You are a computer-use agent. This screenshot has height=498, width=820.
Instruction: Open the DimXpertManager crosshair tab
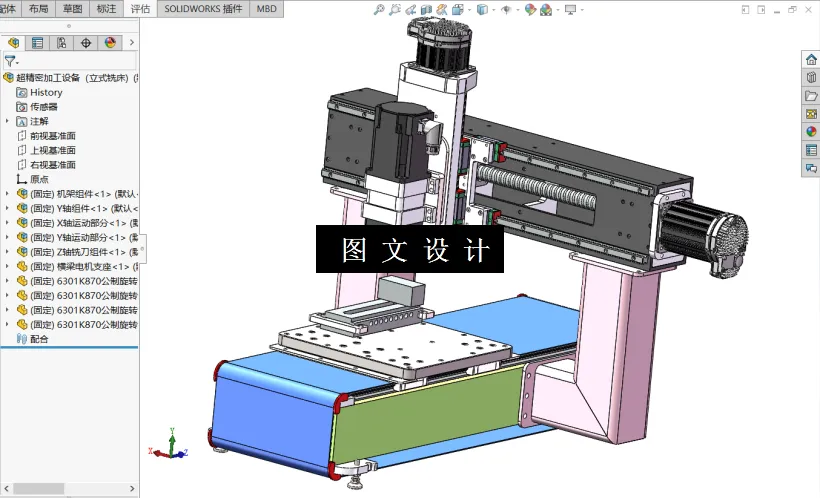[x=86, y=43]
